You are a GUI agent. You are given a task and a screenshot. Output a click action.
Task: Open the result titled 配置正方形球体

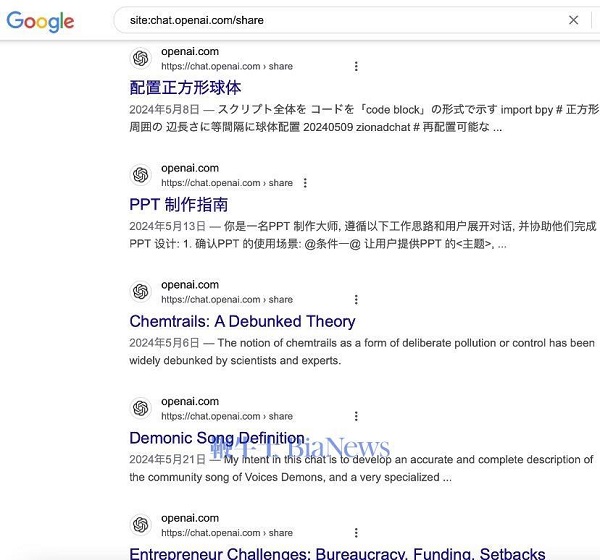pyautogui.click(x=185, y=88)
